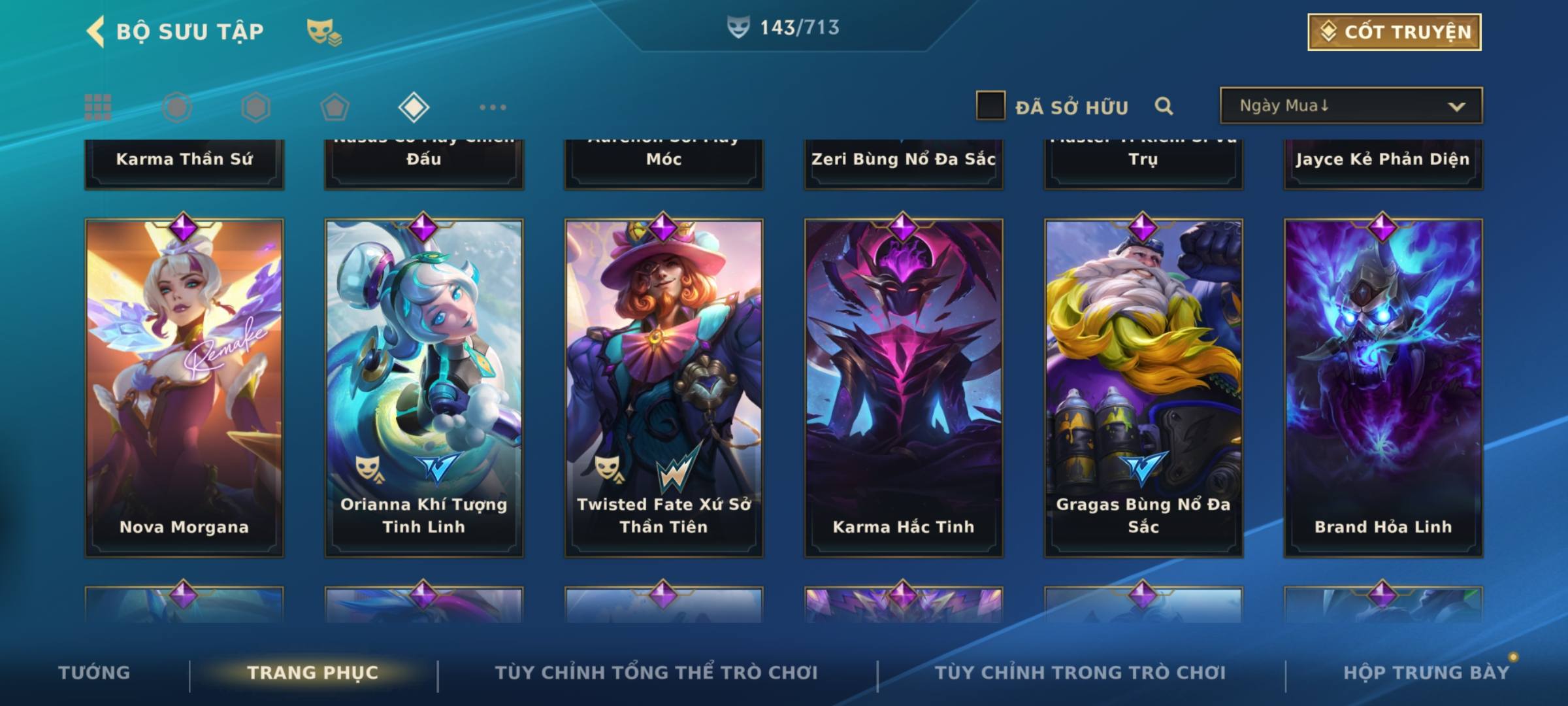The image size is (1568, 706).
Task: Switch to Tùy Chỉnh Trong Trò Chơi tab
Action: pos(1080,672)
